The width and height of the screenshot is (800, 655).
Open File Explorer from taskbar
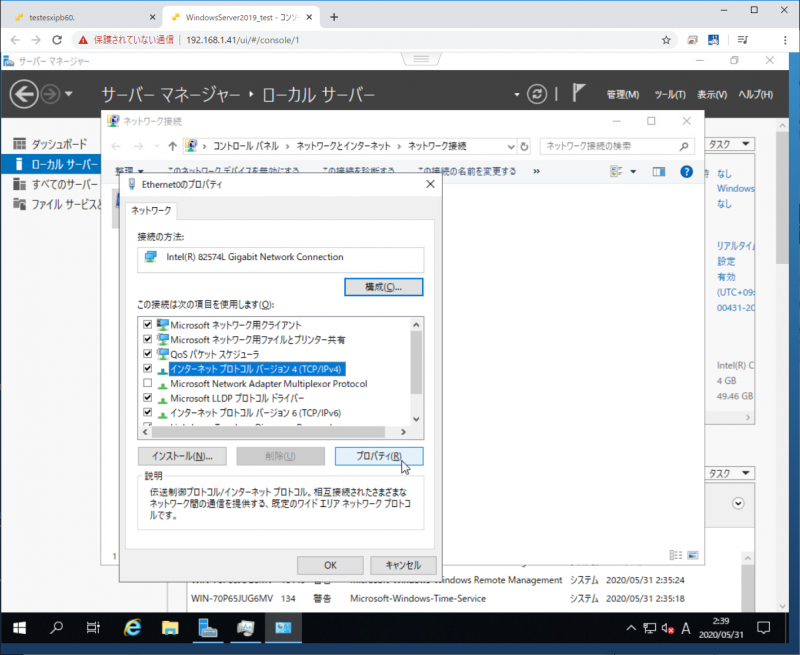point(170,627)
